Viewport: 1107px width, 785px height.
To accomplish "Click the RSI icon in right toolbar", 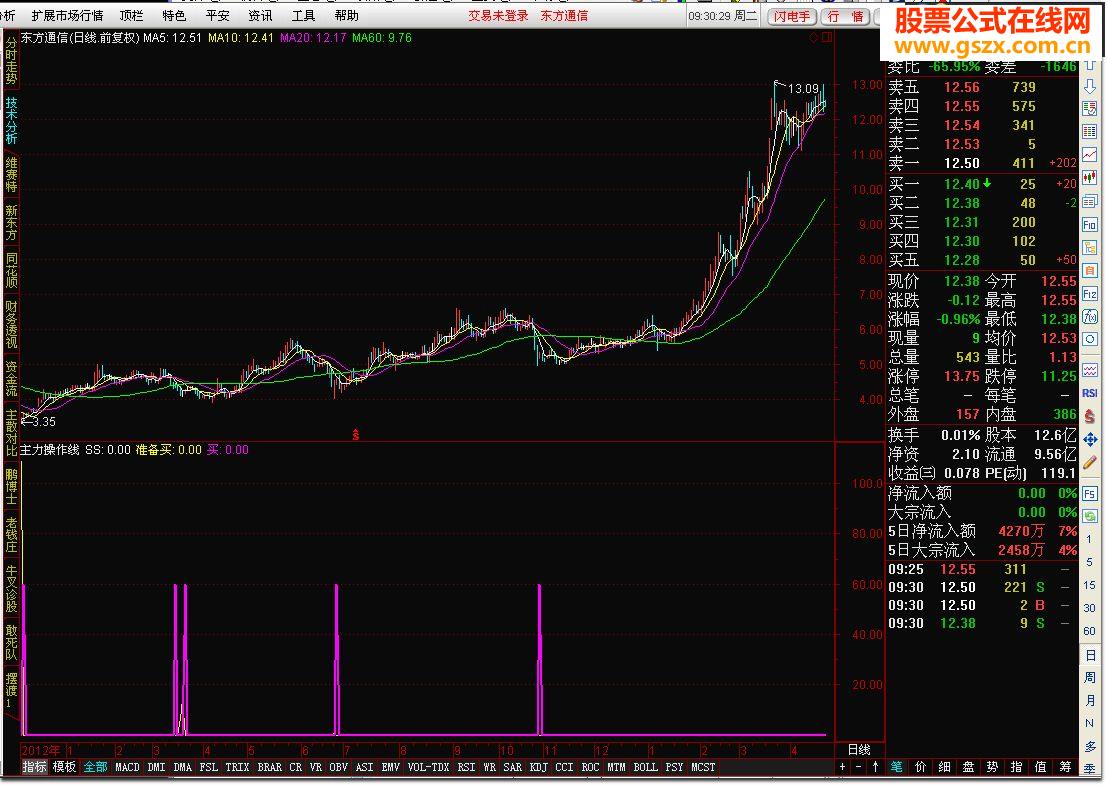I will [1089, 393].
